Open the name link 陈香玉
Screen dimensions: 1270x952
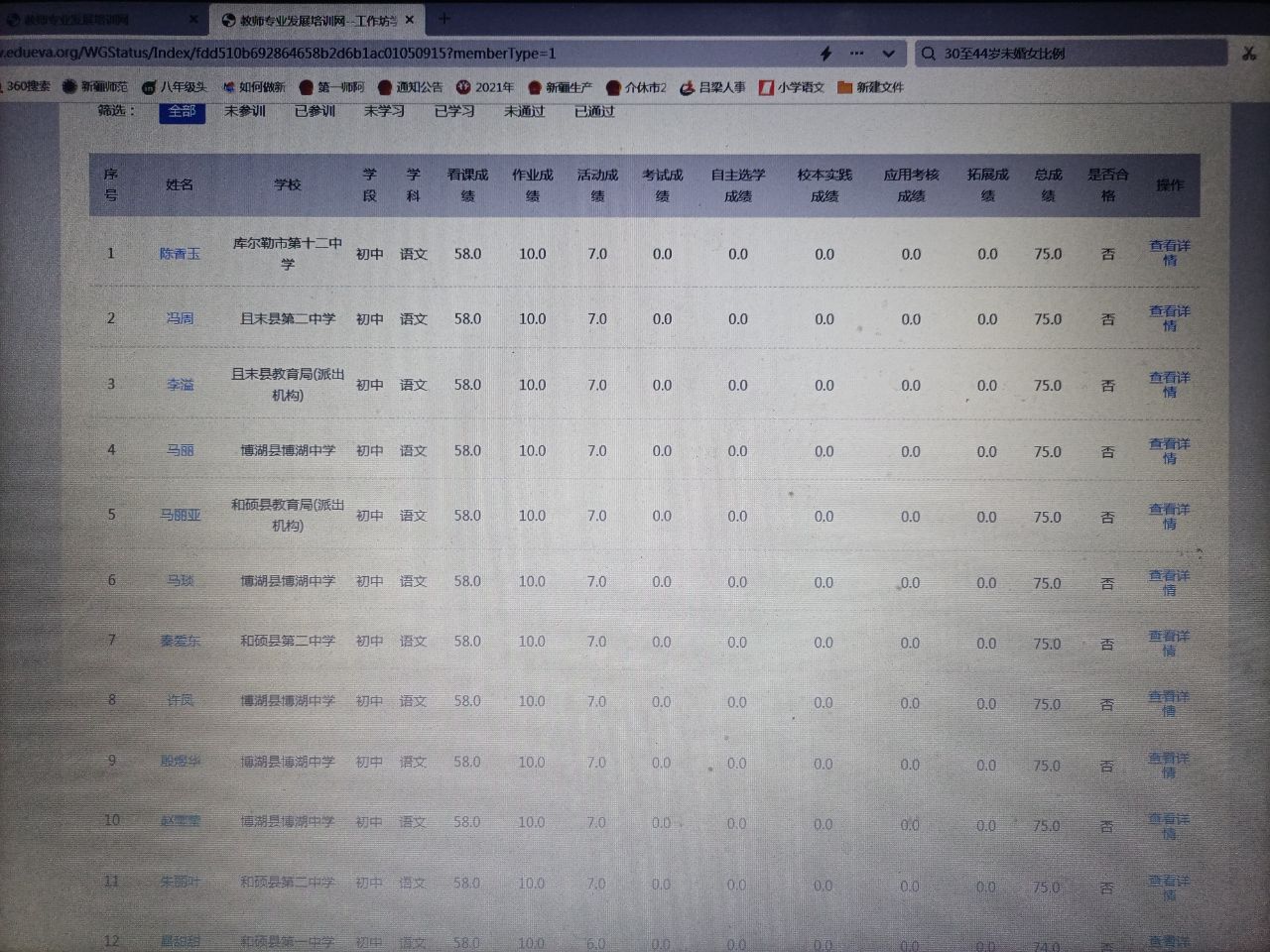coord(180,254)
